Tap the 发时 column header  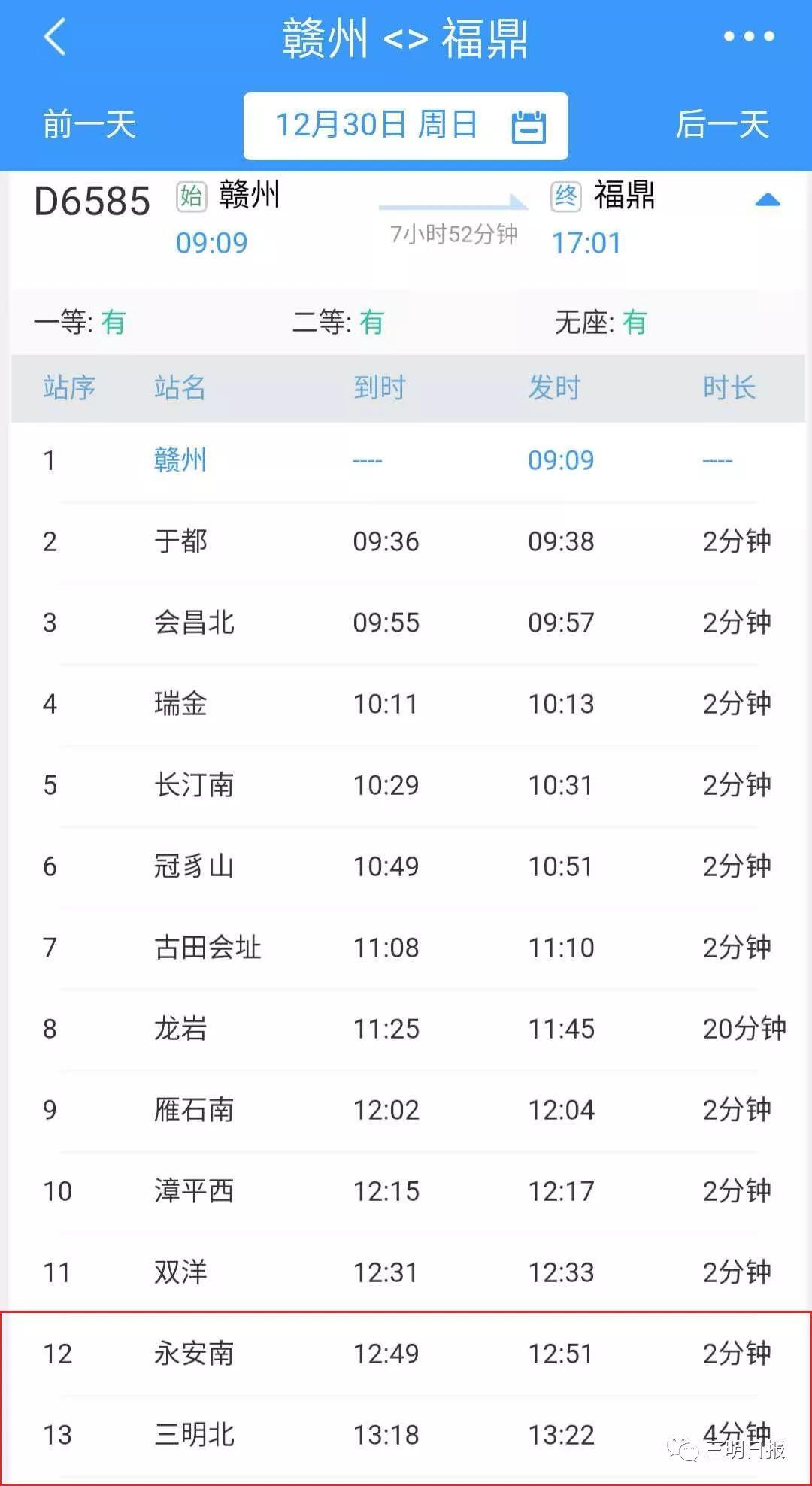click(554, 388)
